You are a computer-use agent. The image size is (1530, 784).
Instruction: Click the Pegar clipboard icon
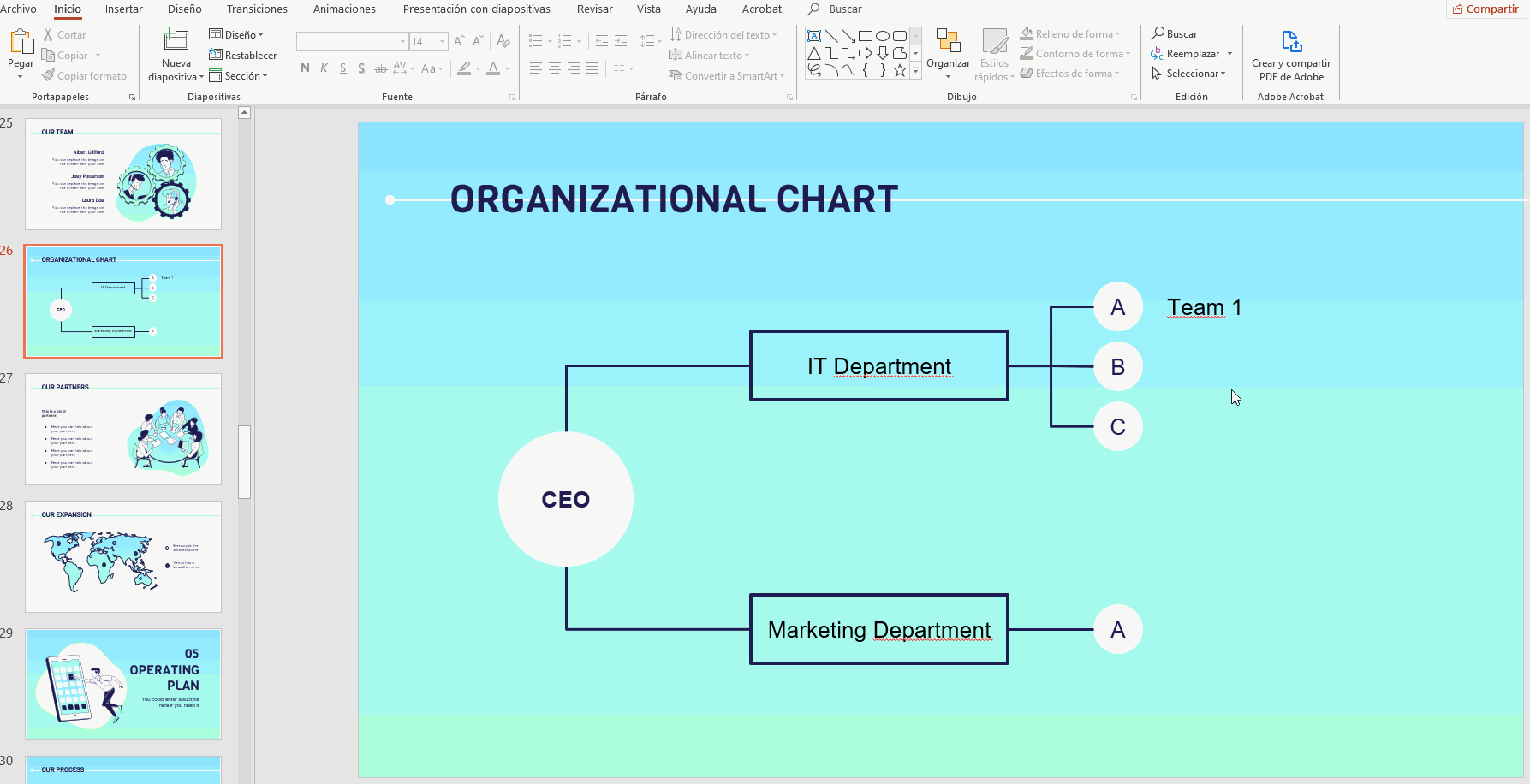(21, 41)
